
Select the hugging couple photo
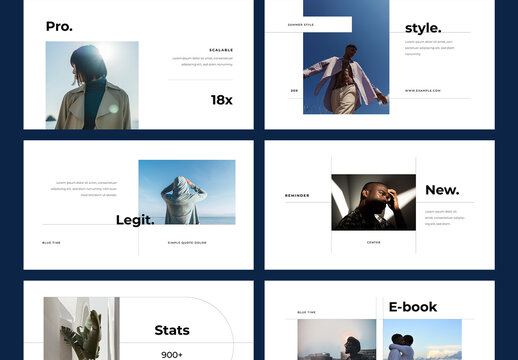[x=422, y=340]
